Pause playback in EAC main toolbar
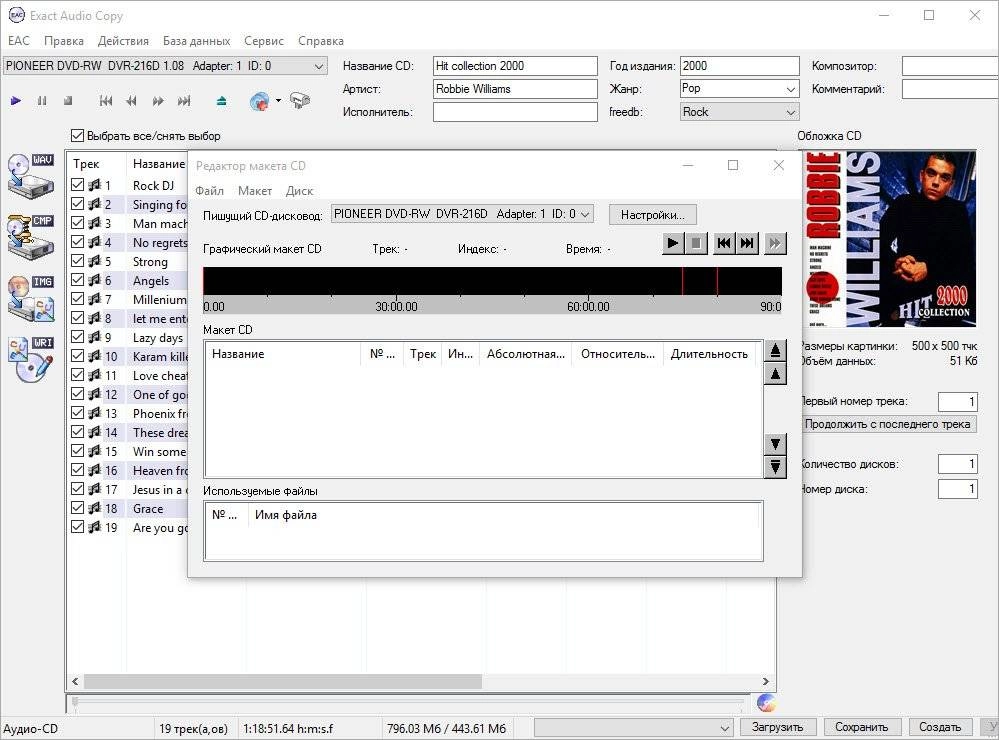 [x=42, y=101]
